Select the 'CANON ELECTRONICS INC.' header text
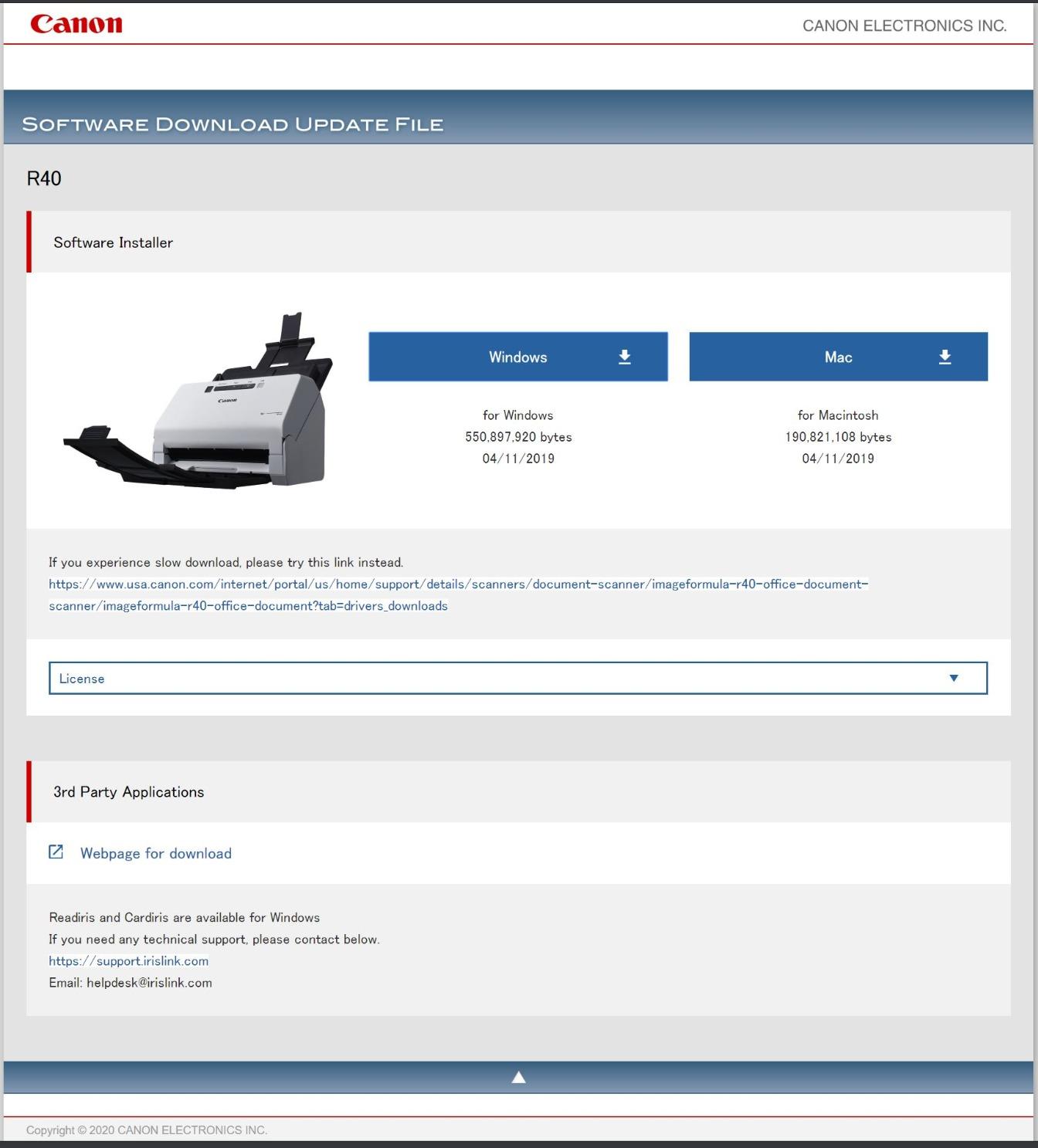Viewport: 1038px width, 1148px height. pyautogui.click(x=904, y=25)
